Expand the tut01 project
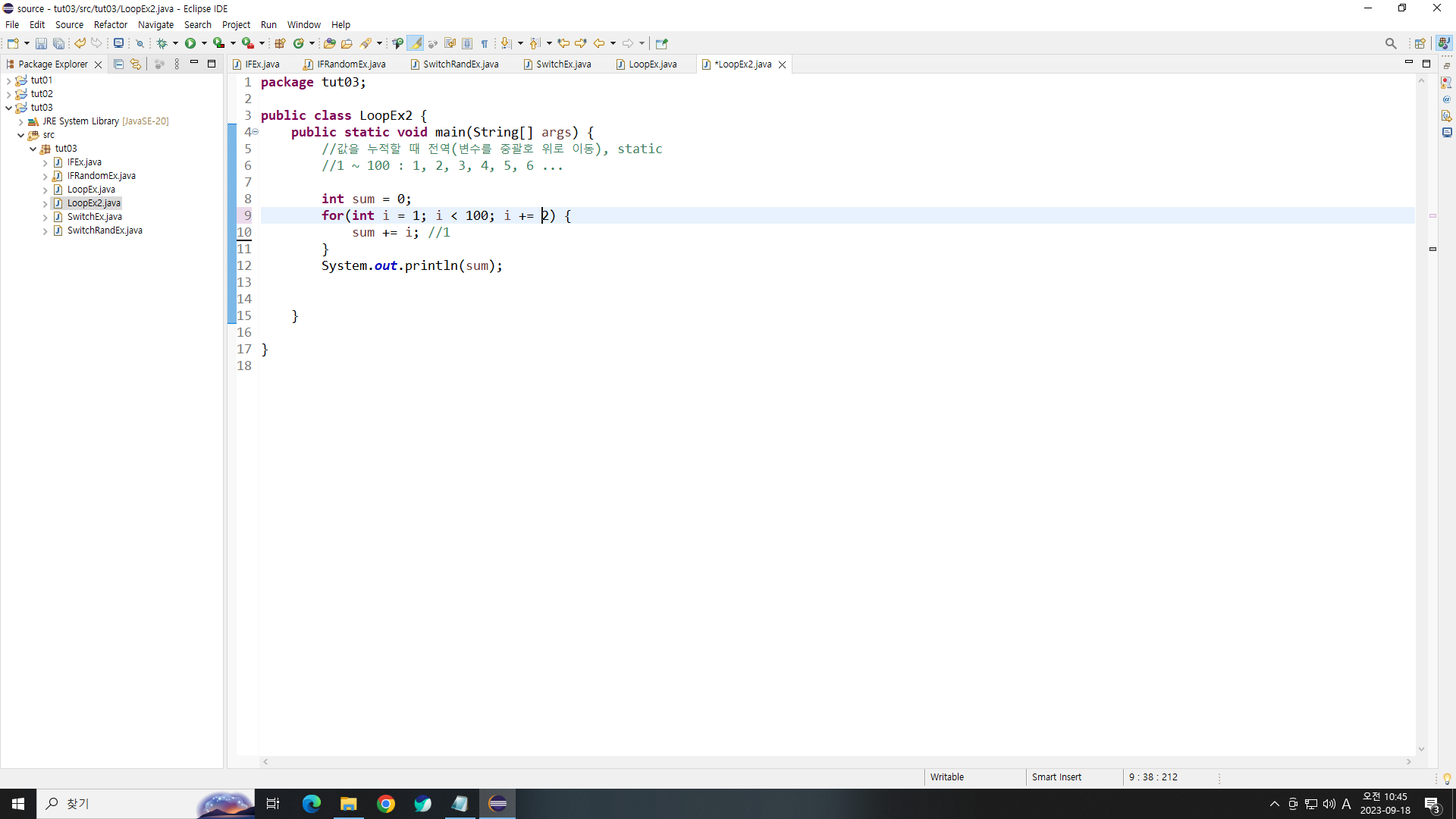The width and height of the screenshot is (1456, 819). pos(8,80)
